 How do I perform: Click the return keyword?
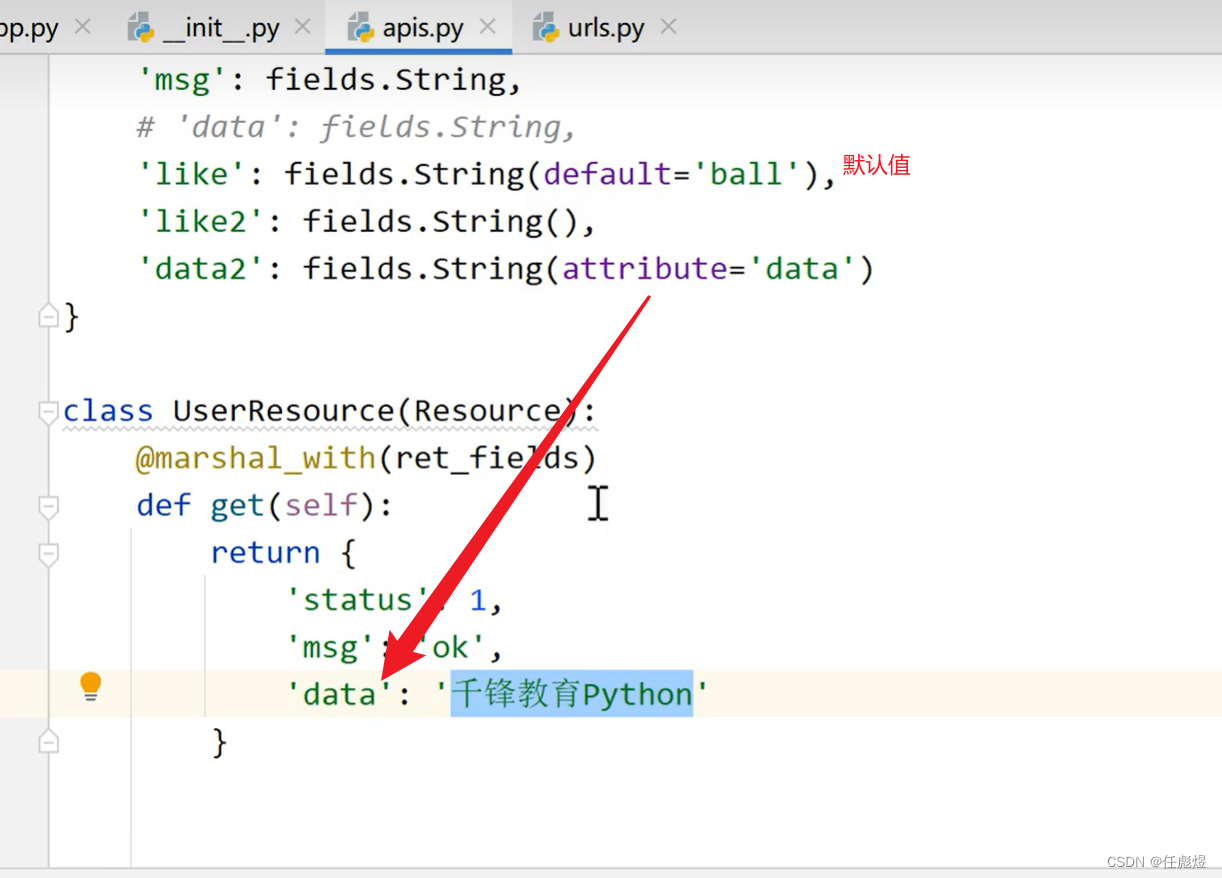265,553
